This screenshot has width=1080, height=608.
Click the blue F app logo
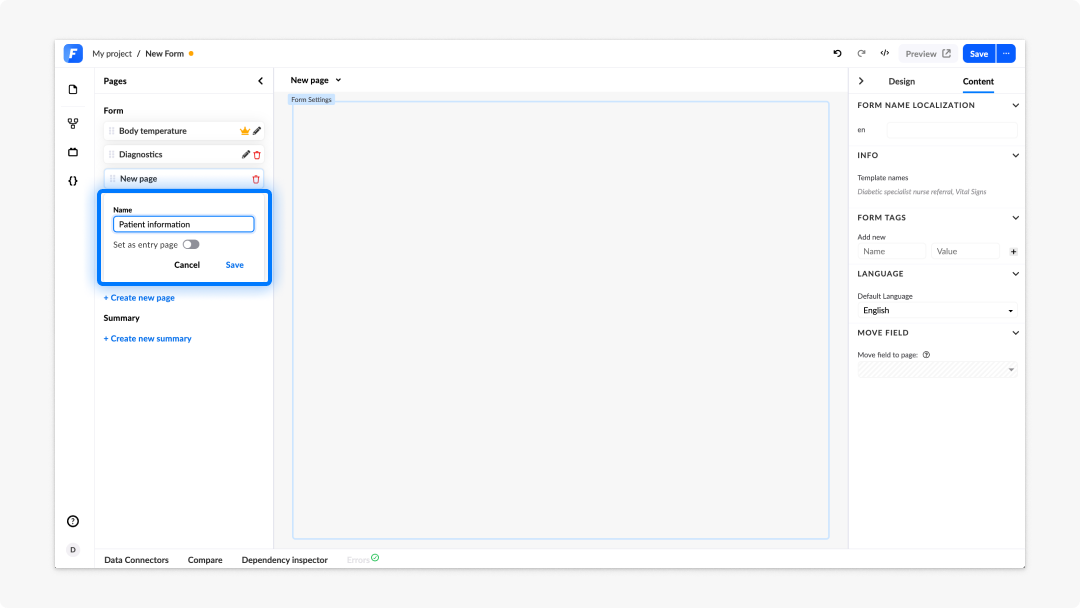73,53
